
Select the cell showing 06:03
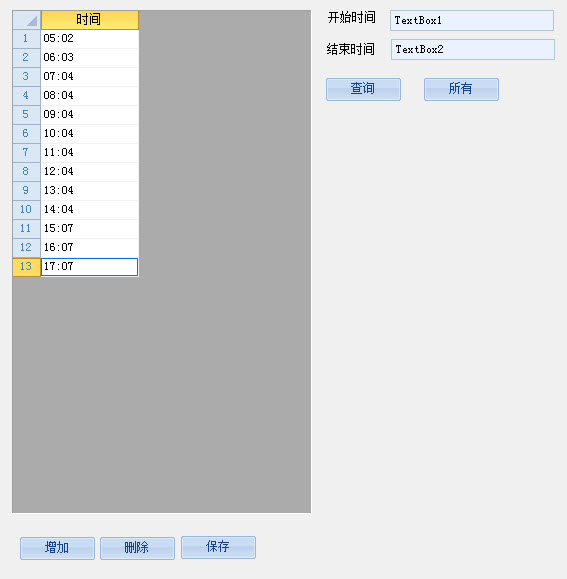(90, 58)
